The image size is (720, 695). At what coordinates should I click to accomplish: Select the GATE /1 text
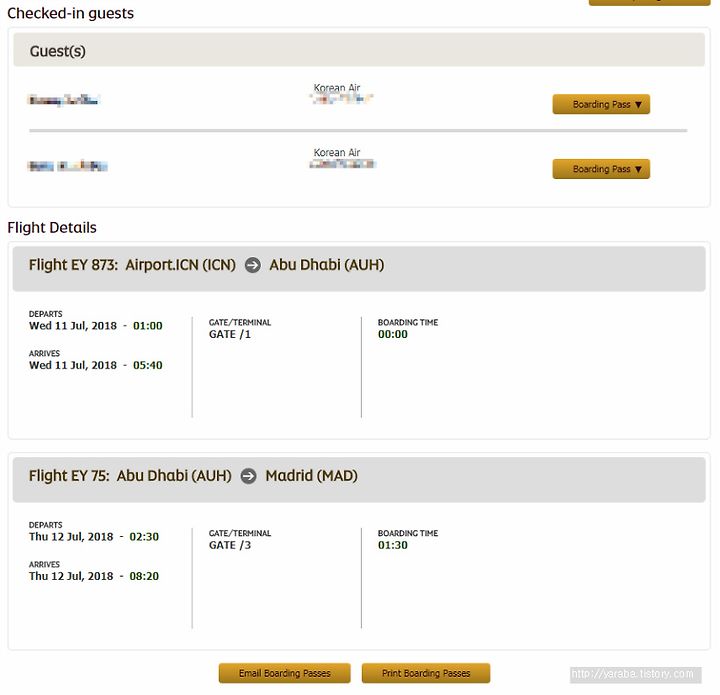230,334
